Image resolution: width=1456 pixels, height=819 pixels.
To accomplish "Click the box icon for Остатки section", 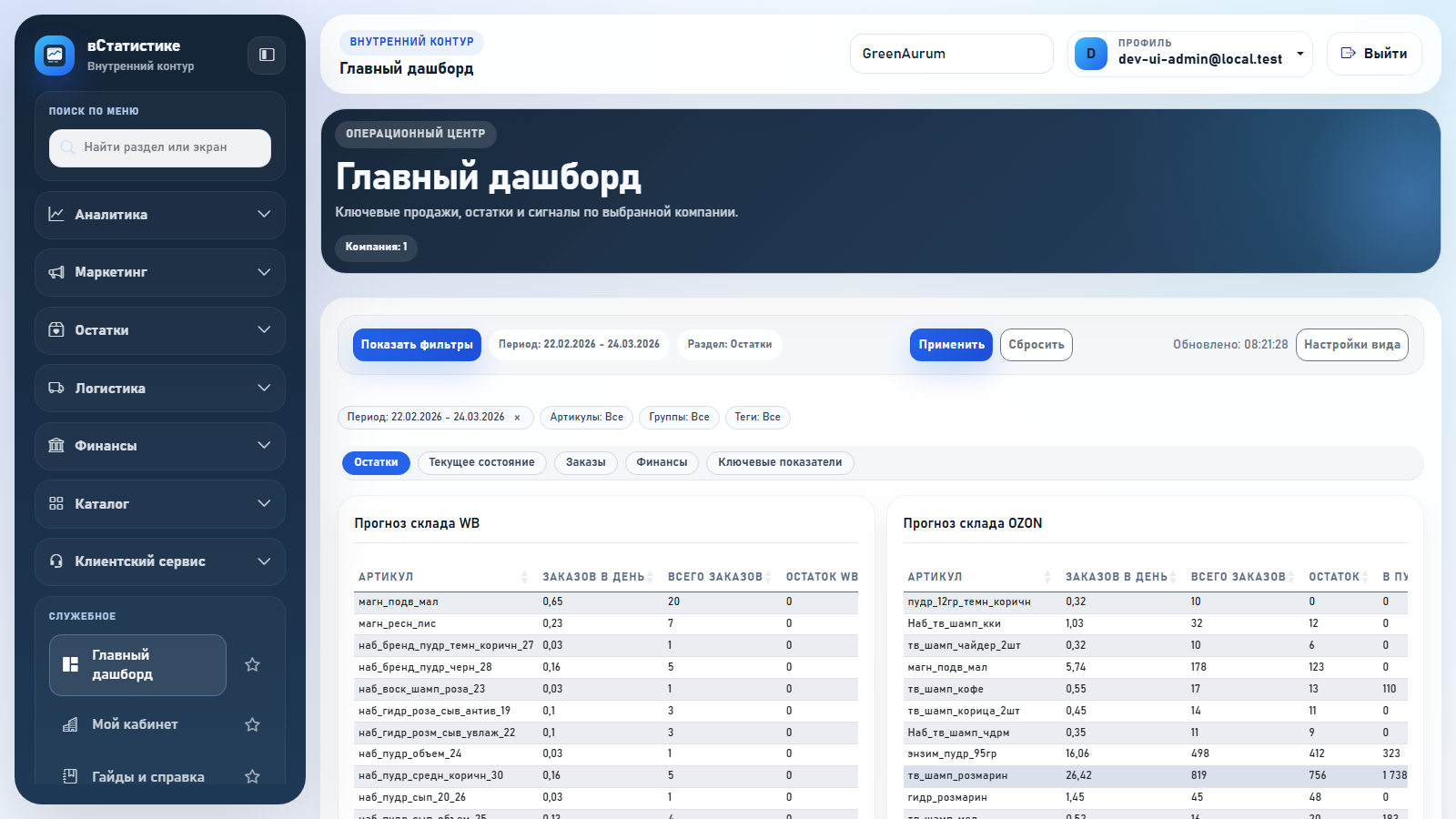I will (x=56, y=330).
